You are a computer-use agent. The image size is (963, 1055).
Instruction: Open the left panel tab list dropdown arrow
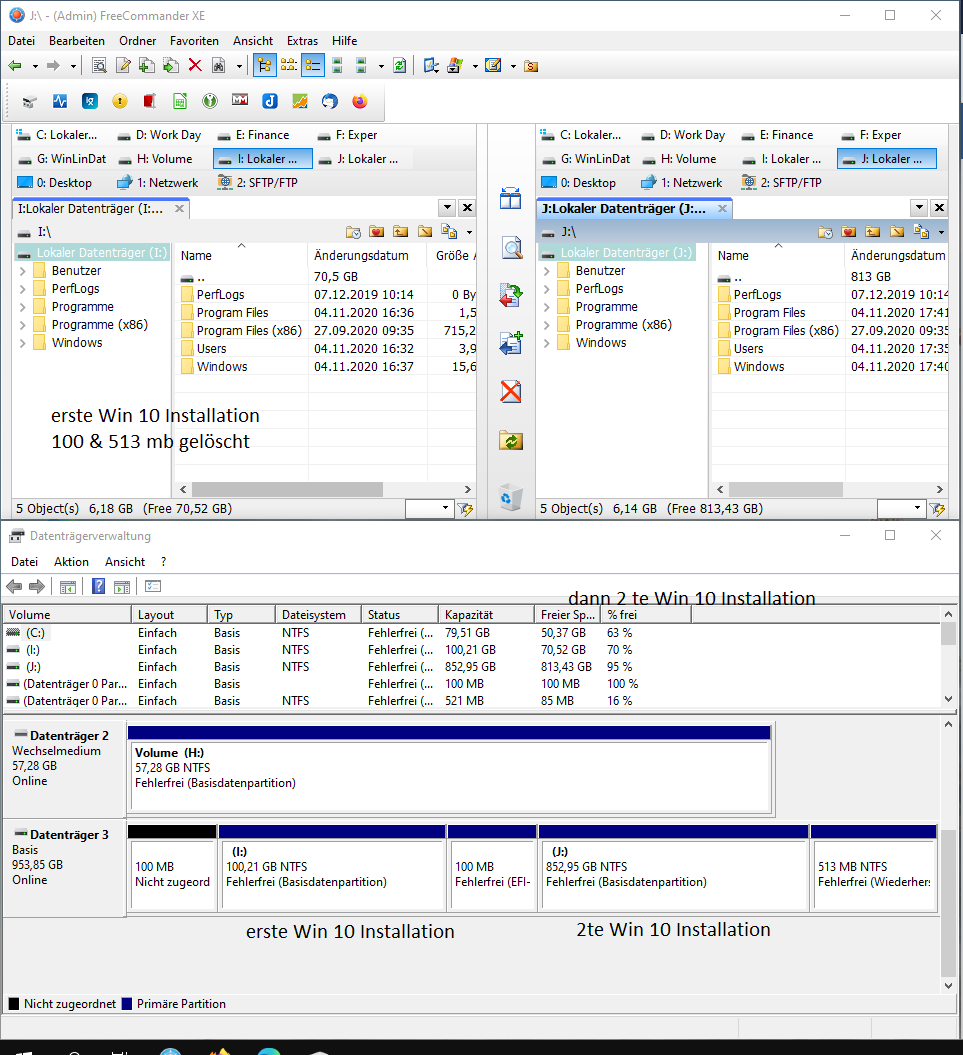pos(447,208)
